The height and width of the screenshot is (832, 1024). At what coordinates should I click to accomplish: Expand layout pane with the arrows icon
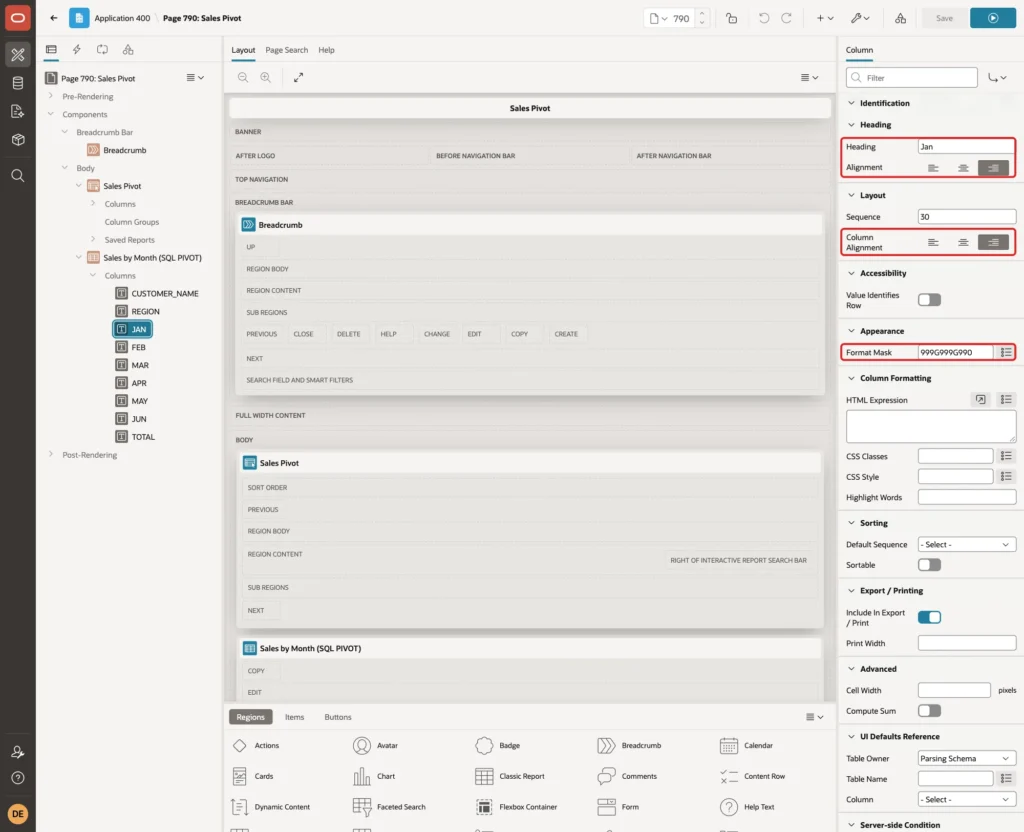click(x=298, y=77)
